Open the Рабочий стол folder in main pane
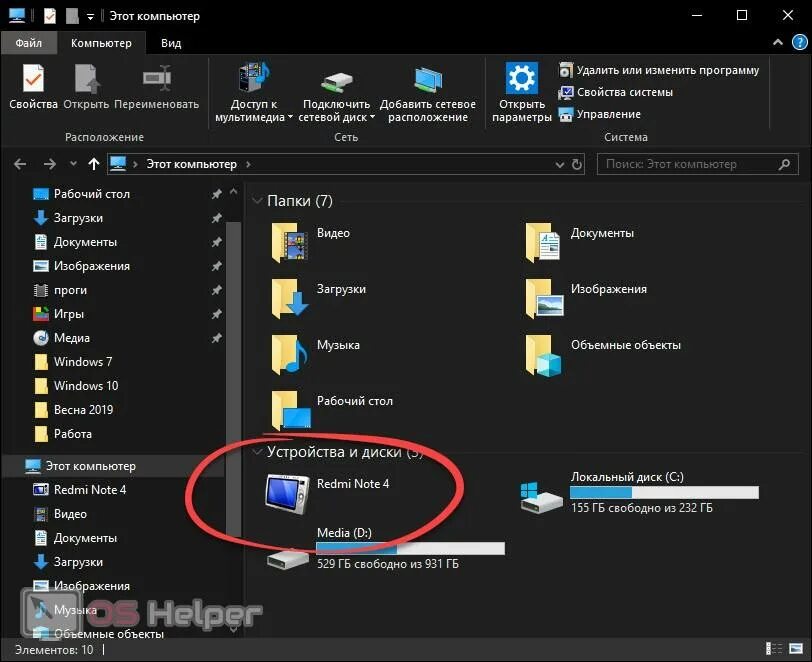Image resolution: width=812 pixels, height=662 pixels. (x=291, y=410)
